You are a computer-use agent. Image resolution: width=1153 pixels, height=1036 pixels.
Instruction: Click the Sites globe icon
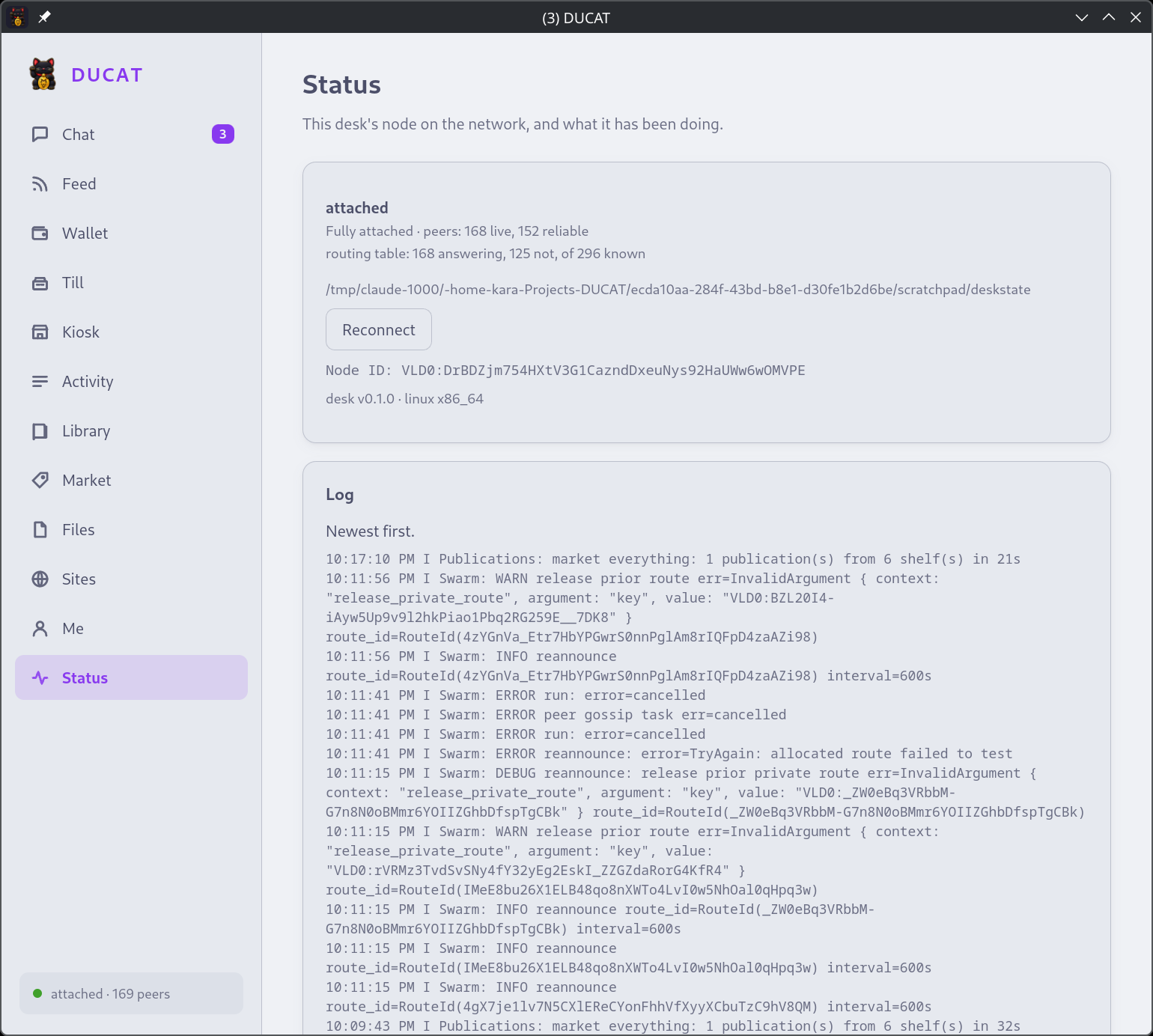(40, 579)
